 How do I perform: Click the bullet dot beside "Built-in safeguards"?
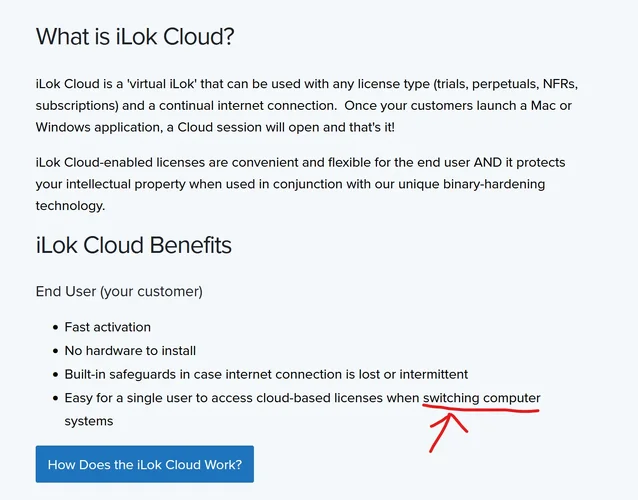point(54,375)
